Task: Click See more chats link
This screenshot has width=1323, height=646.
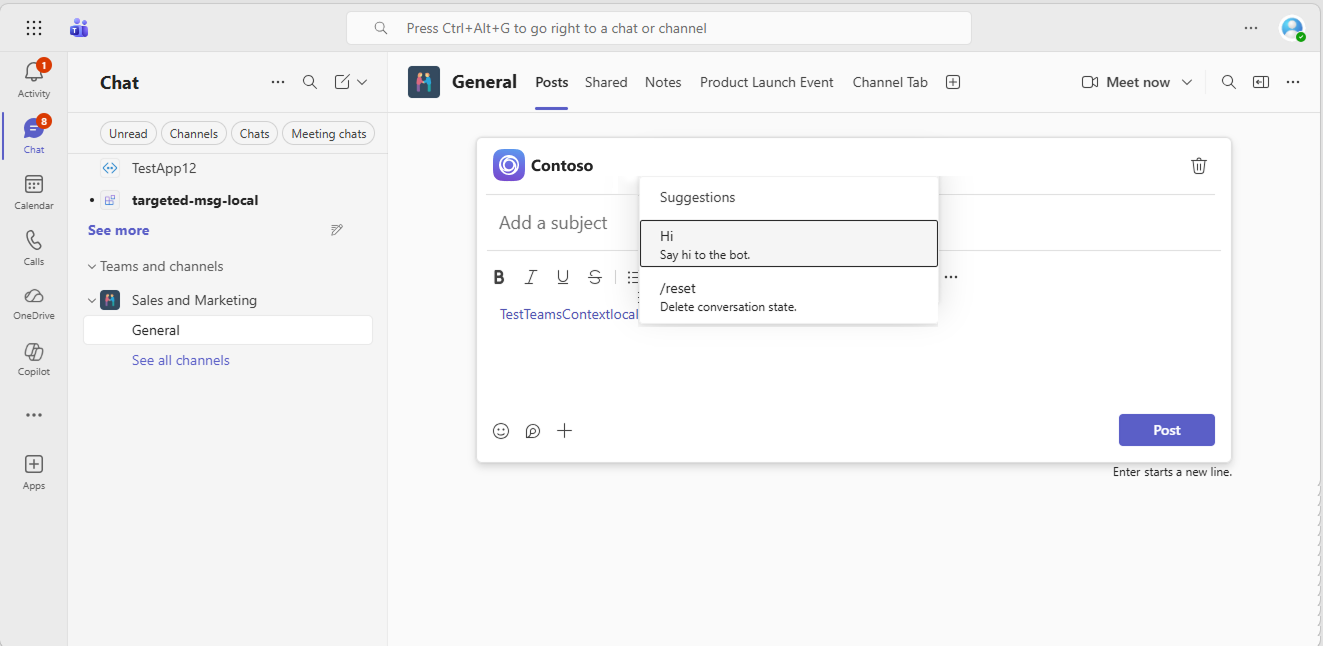Action: tap(118, 230)
